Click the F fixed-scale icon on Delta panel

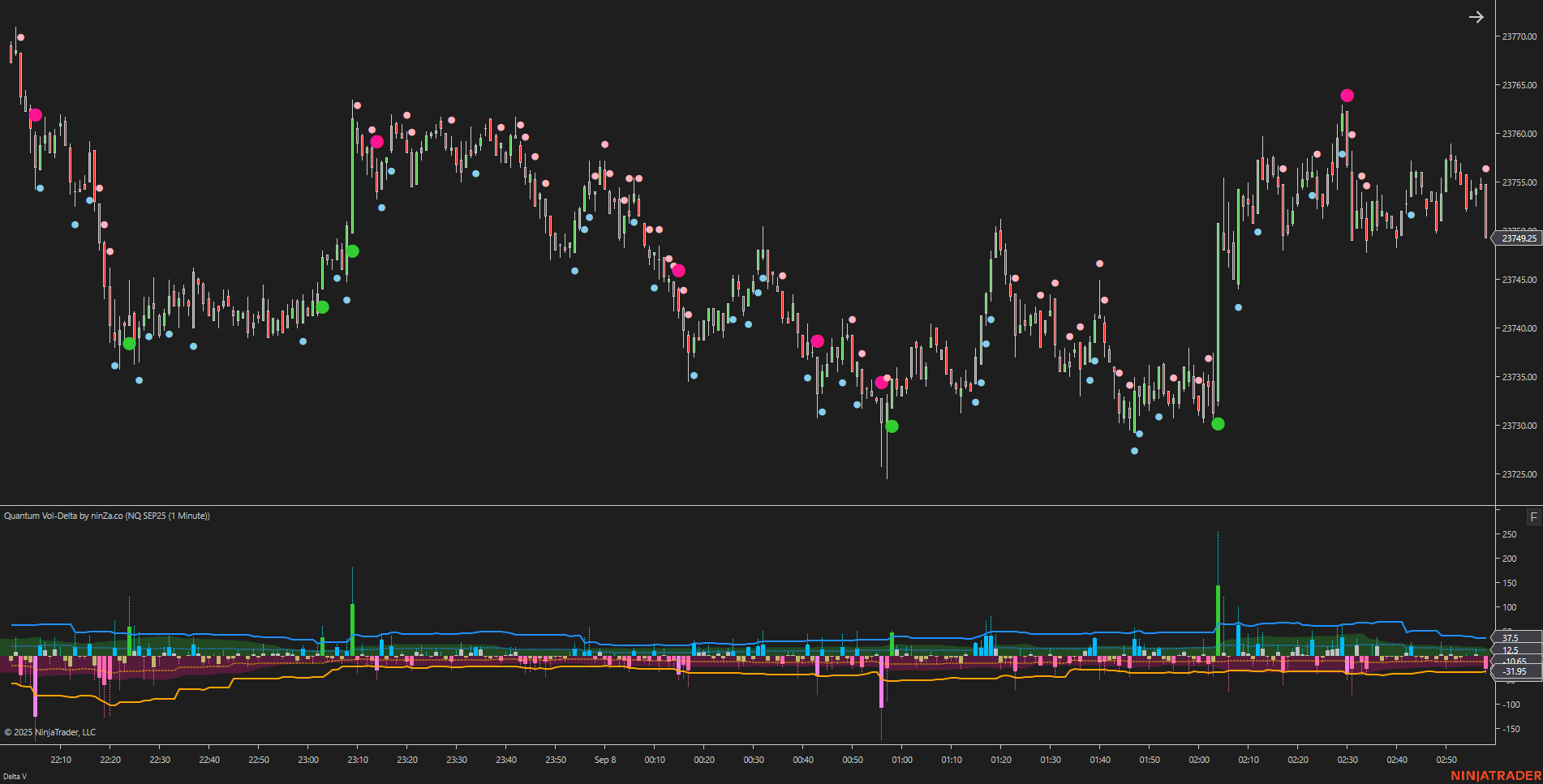click(x=1532, y=516)
